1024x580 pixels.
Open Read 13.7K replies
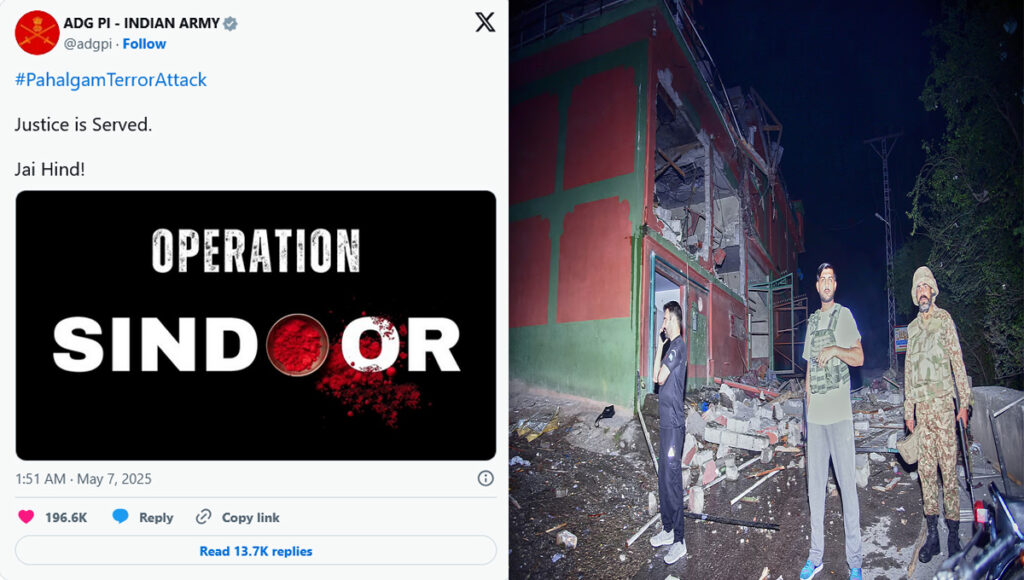[x=256, y=551]
